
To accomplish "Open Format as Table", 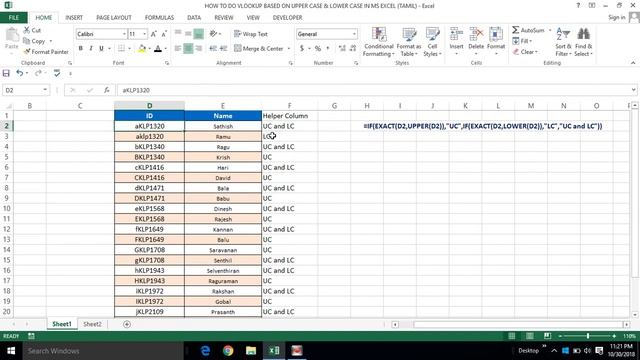I will [x=409, y=42].
